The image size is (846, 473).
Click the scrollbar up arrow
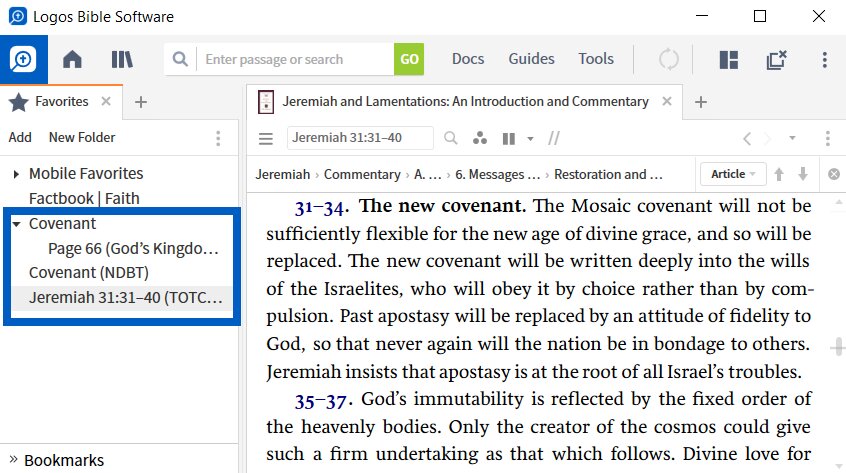coord(838,202)
